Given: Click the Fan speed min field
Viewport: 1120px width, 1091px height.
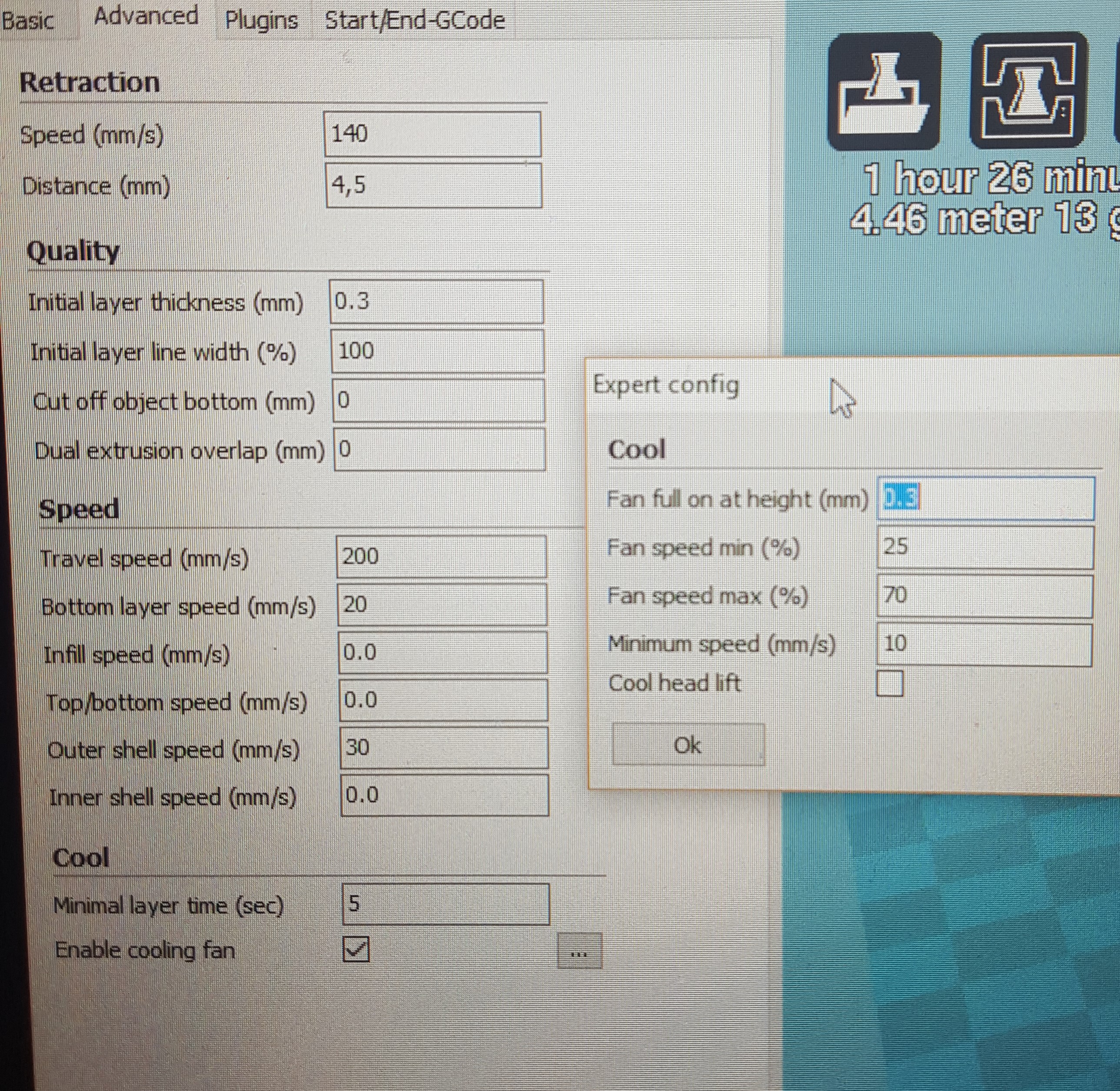Looking at the screenshot, I should [985, 547].
